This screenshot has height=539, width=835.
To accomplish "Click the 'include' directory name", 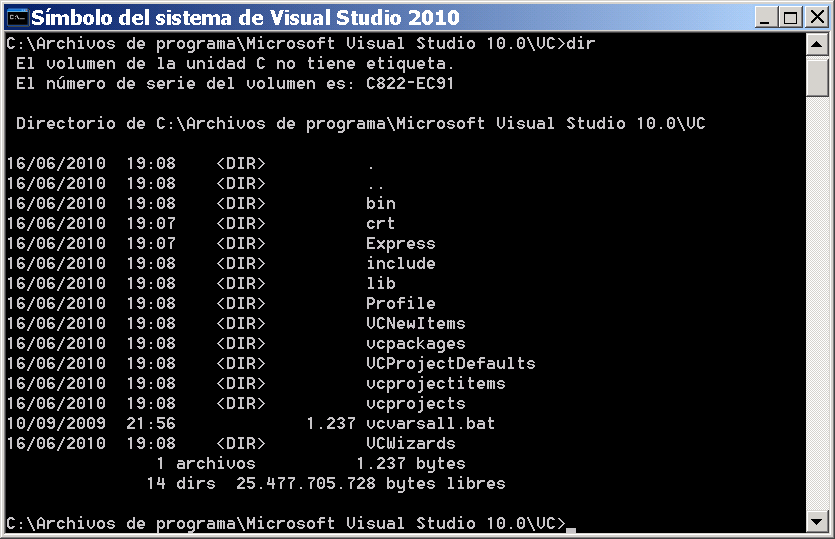I will click(400, 264).
